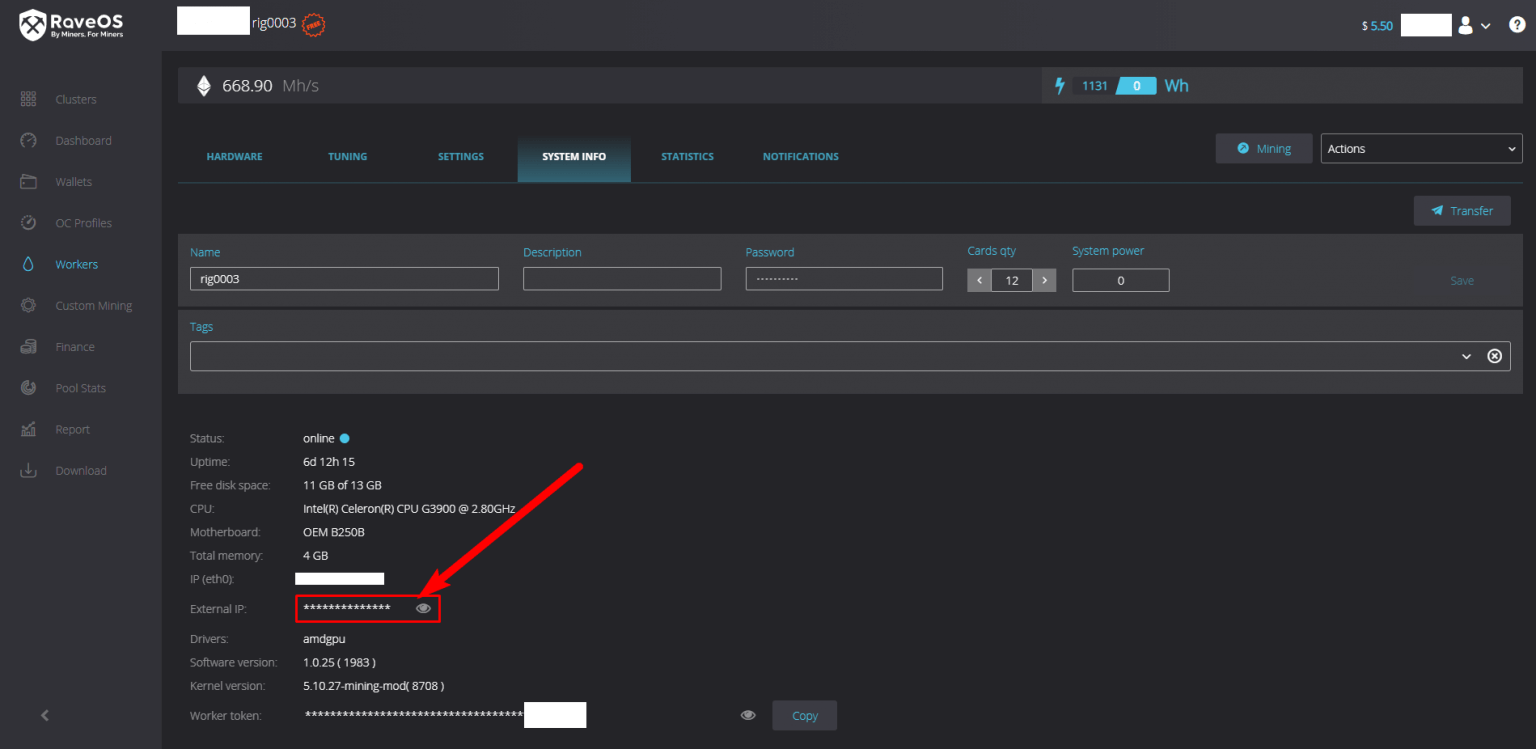This screenshot has width=1536, height=749.
Task: Open the Download page
Action: pyautogui.click(x=81, y=470)
